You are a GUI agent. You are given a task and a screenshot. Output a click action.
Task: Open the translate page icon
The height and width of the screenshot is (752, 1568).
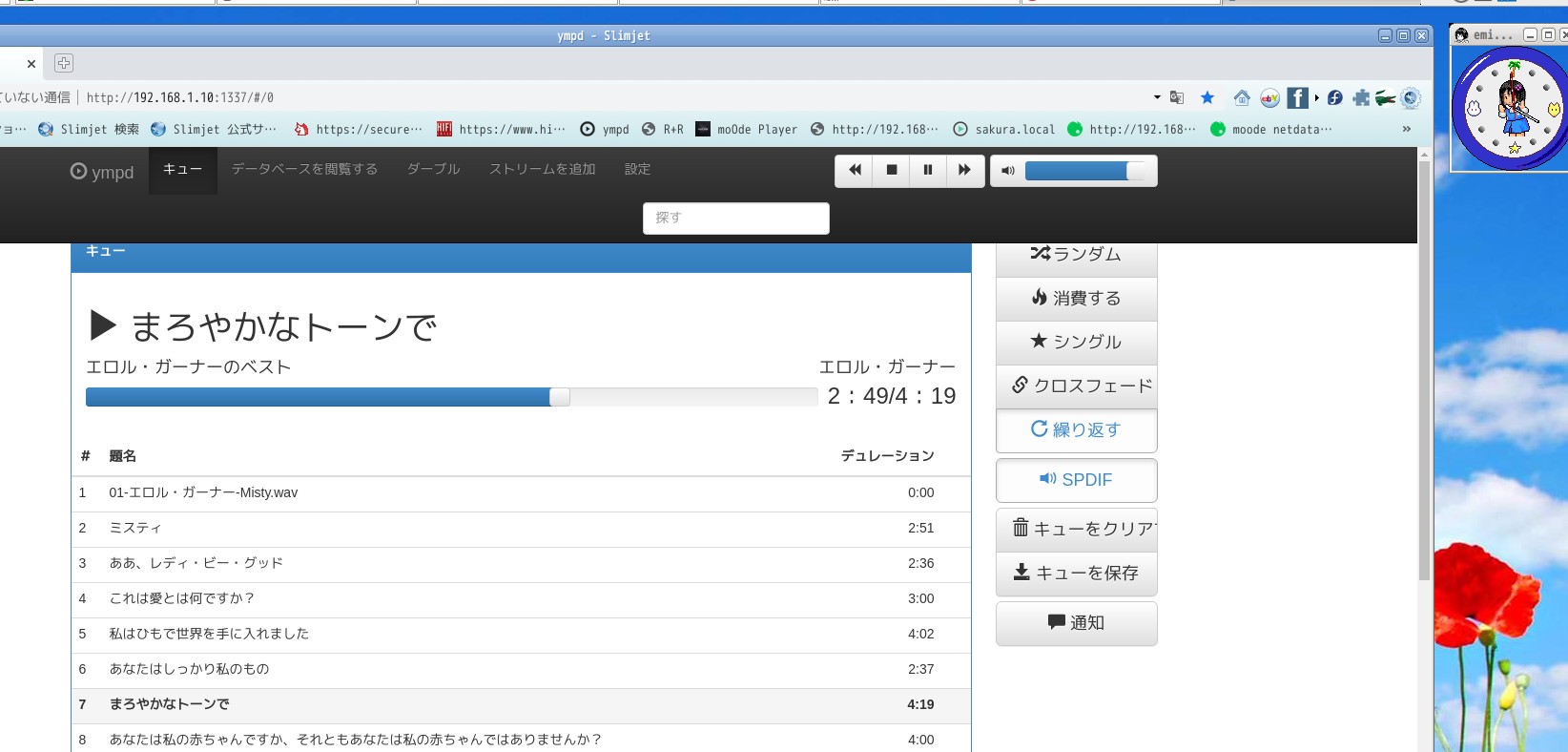tap(1177, 97)
